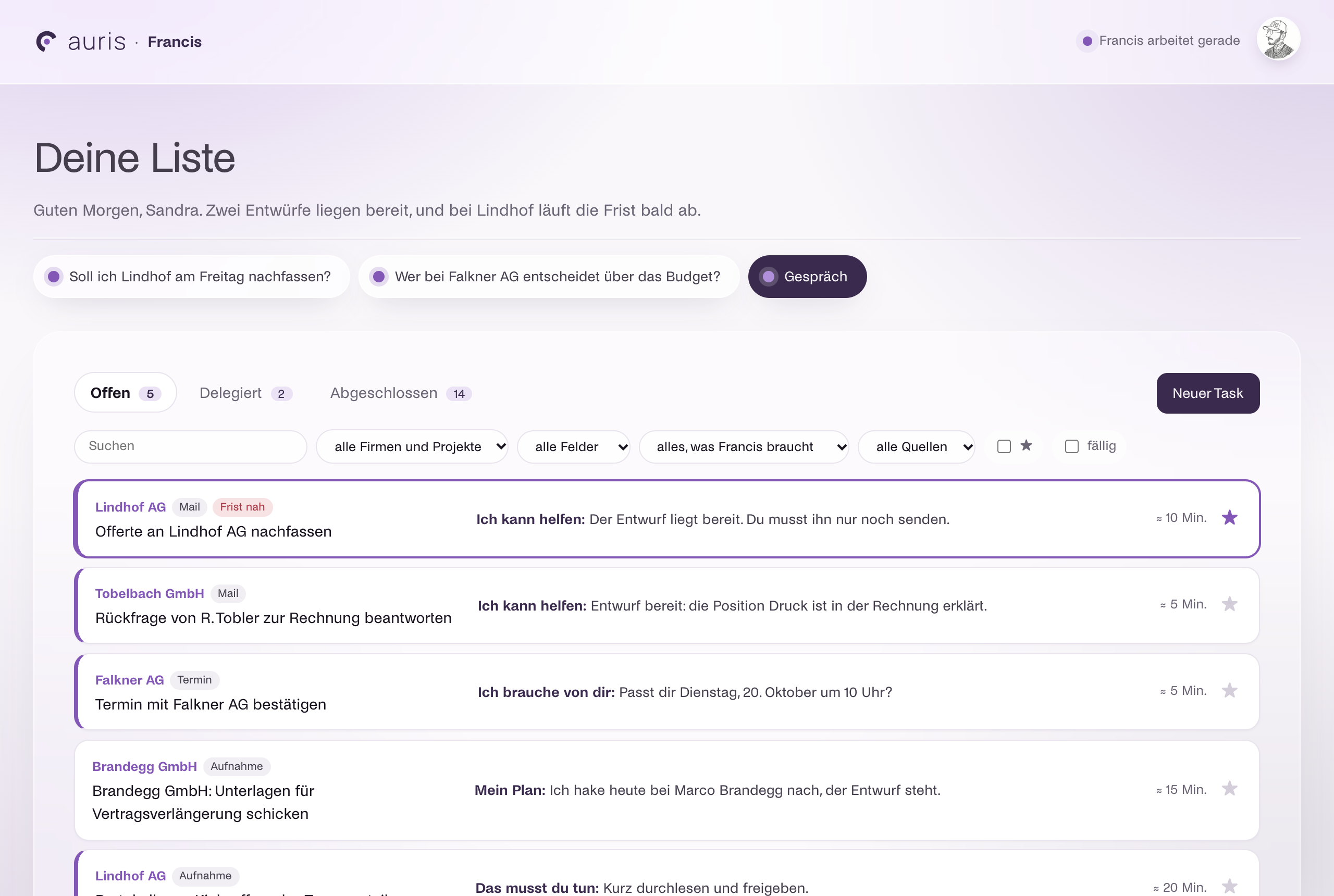Unstar the Lindhof AG Offerte task
This screenshot has width=1334, height=896.
point(1229,518)
